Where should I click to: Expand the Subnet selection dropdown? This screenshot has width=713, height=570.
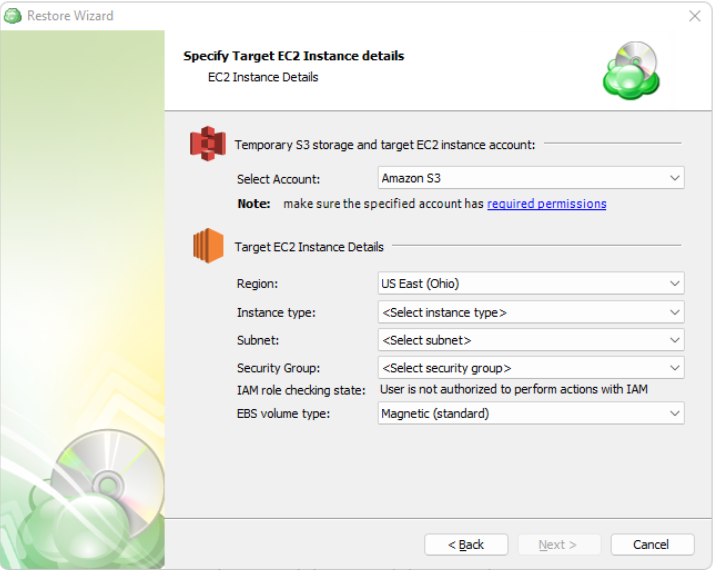pyautogui.click(x=531, y=340)
